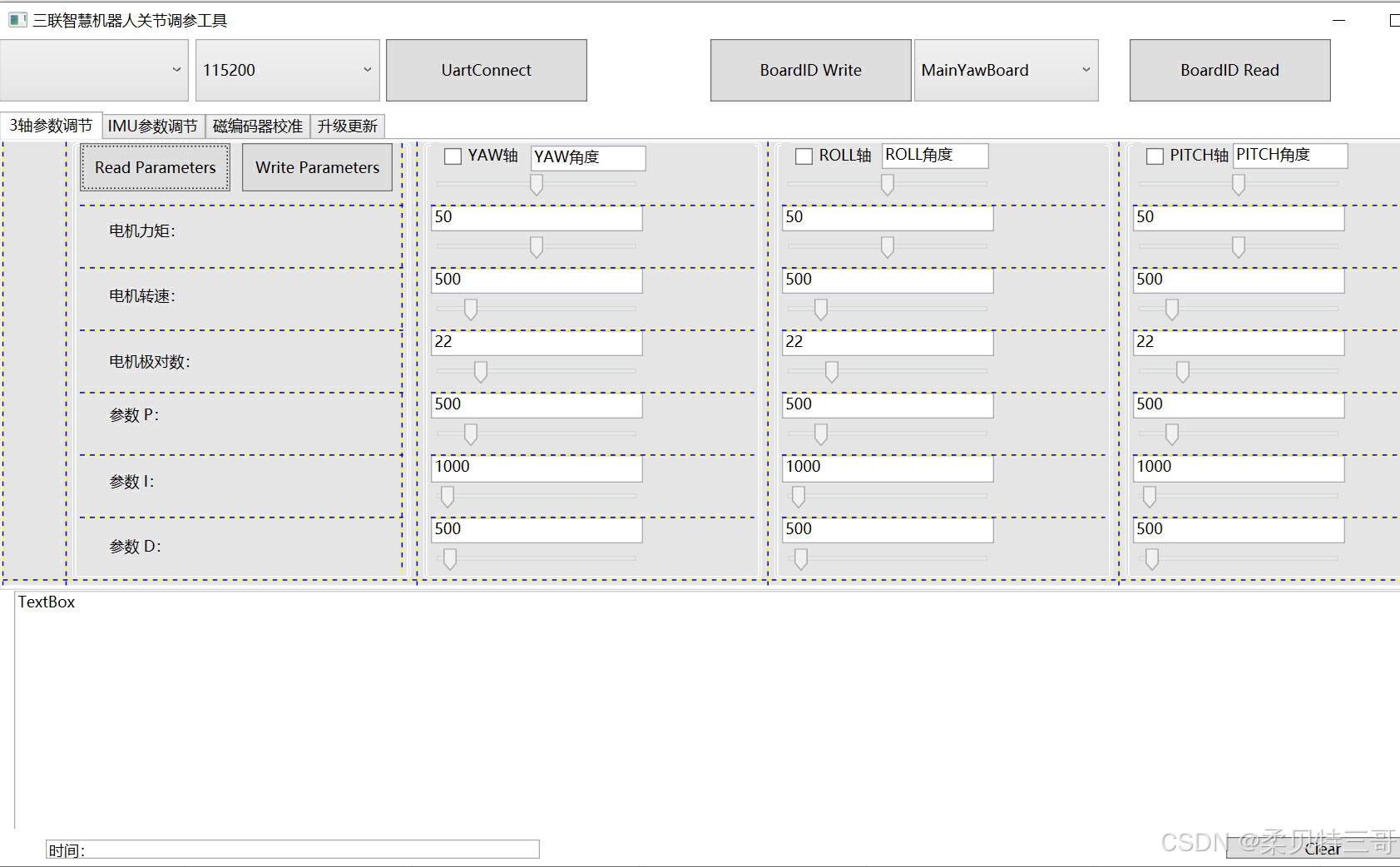This screenshot has height=867, width=1400.
Task: Click the YAW pole pairs field showing 22
Action: 537,343
